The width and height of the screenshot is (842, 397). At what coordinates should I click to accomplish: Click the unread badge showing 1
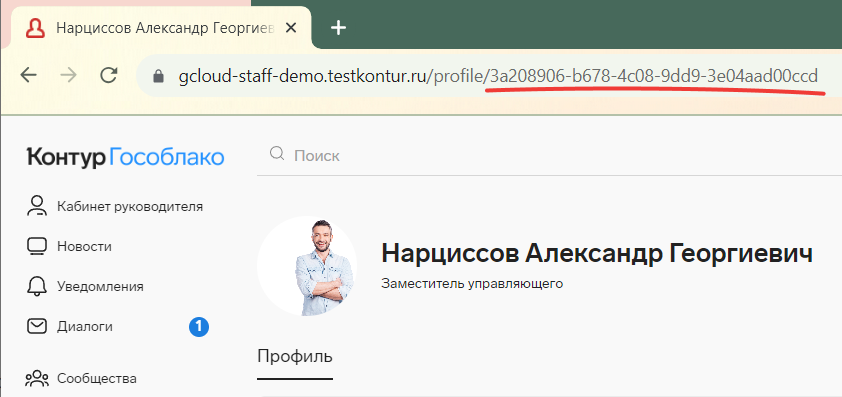198,327
